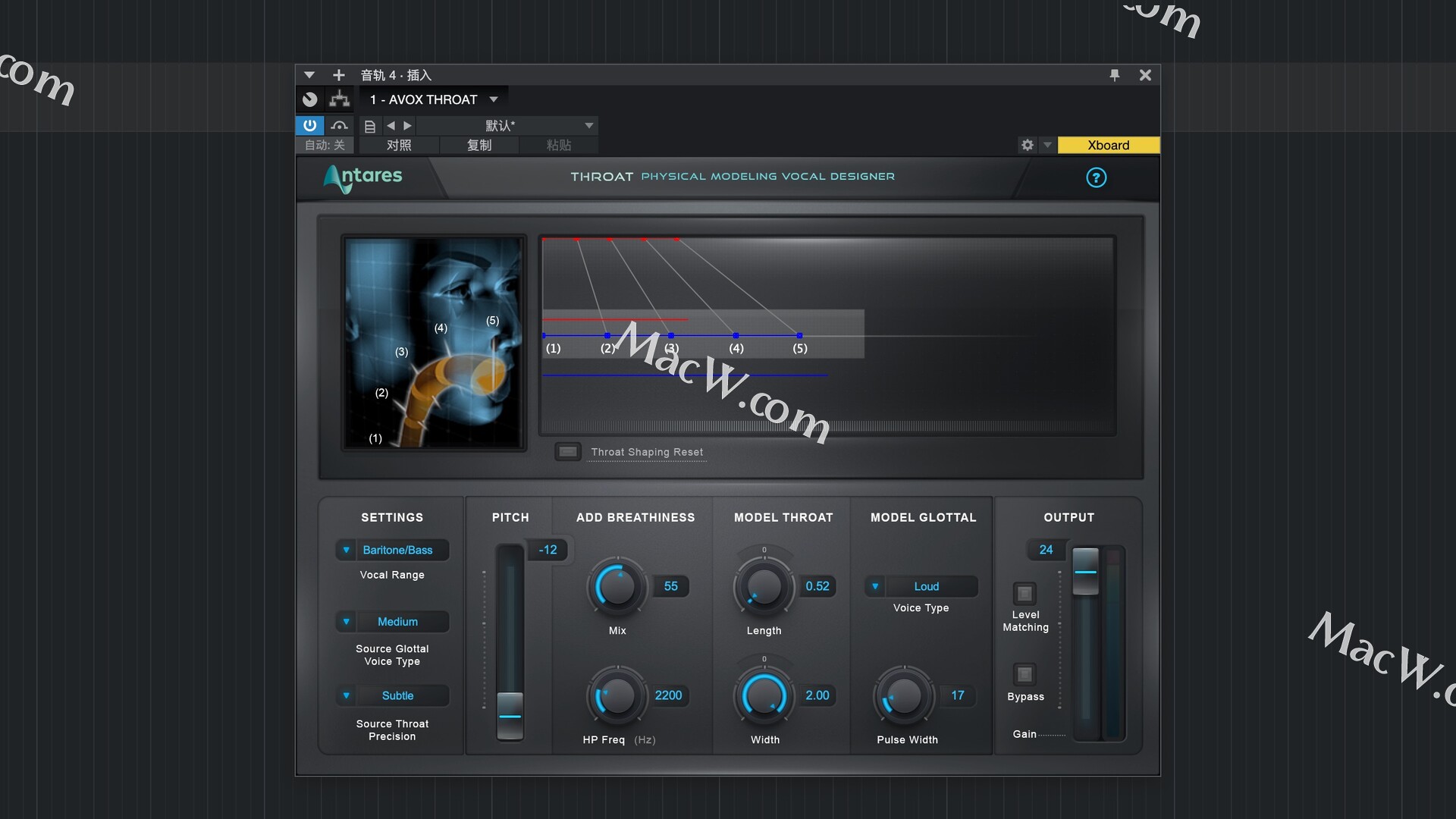Click the Width value 2.00
This screenshot has width=1456, height=819.
(817, 695)
